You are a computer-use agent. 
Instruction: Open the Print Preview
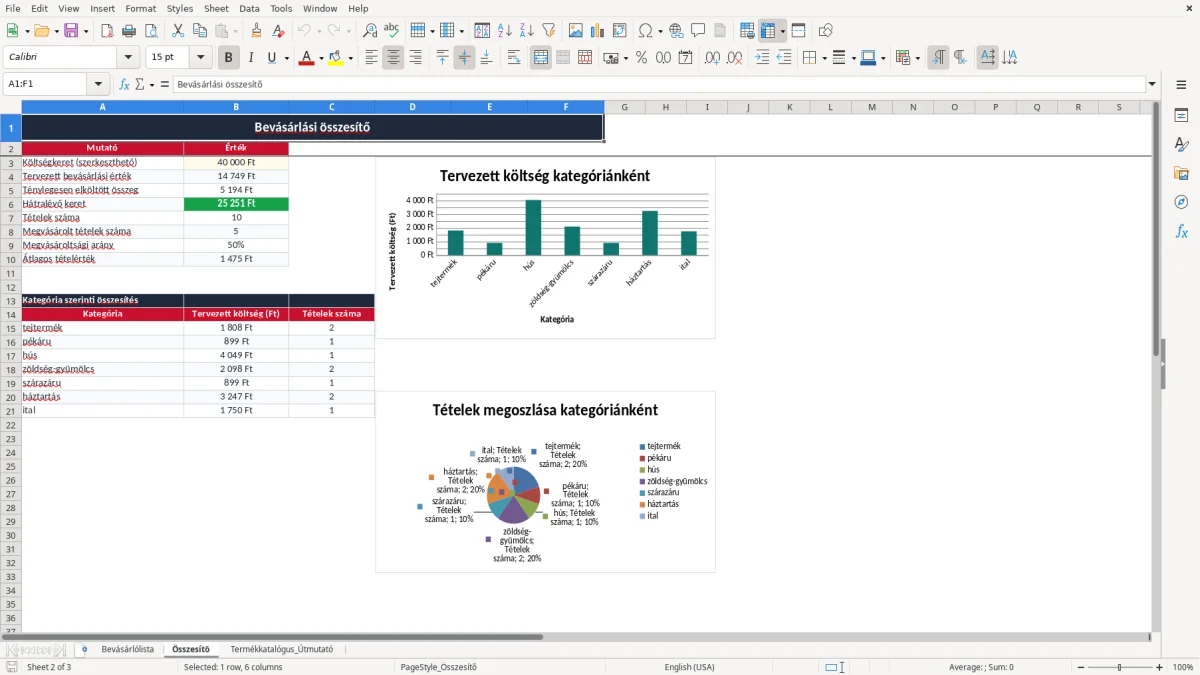(x=151, y=31)
